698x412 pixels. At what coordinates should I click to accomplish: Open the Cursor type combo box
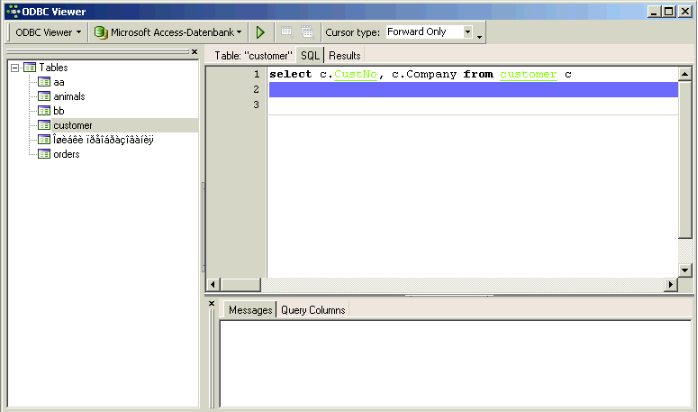click(x=467, y=32)
